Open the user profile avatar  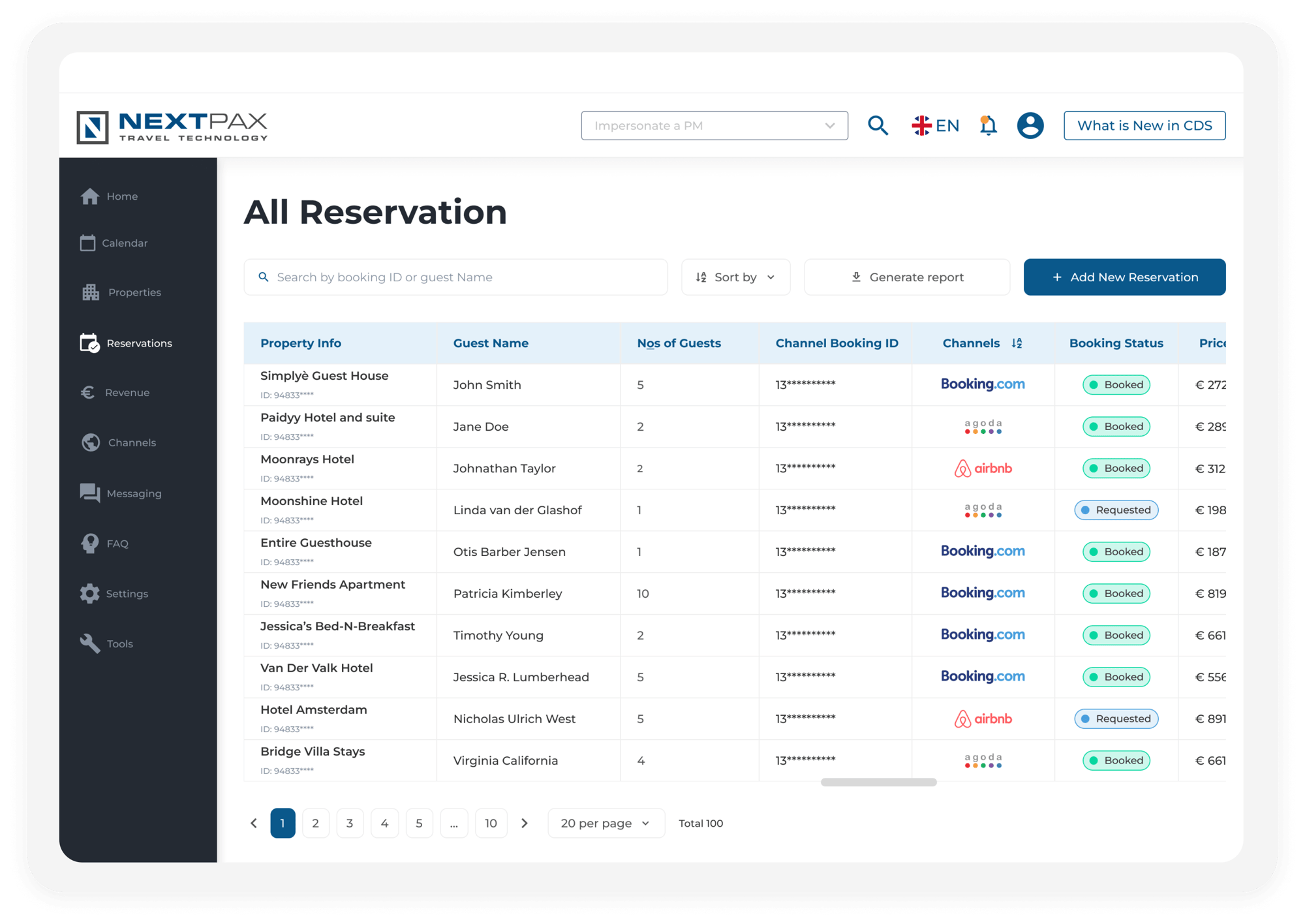click(1030, 125)
